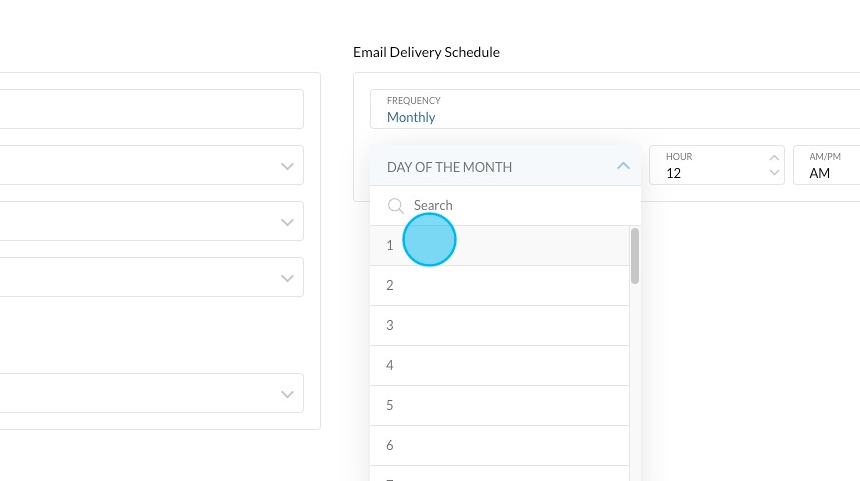Collapse the Day of the Month dropdown

(x=623, y=166)
